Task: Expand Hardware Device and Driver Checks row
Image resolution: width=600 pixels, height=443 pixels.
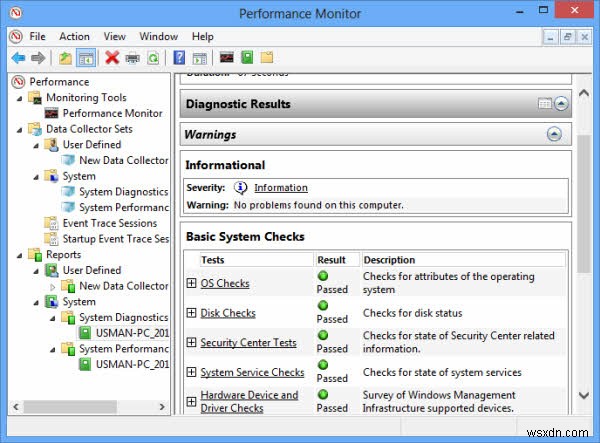Action: click(x=191, y=401)
